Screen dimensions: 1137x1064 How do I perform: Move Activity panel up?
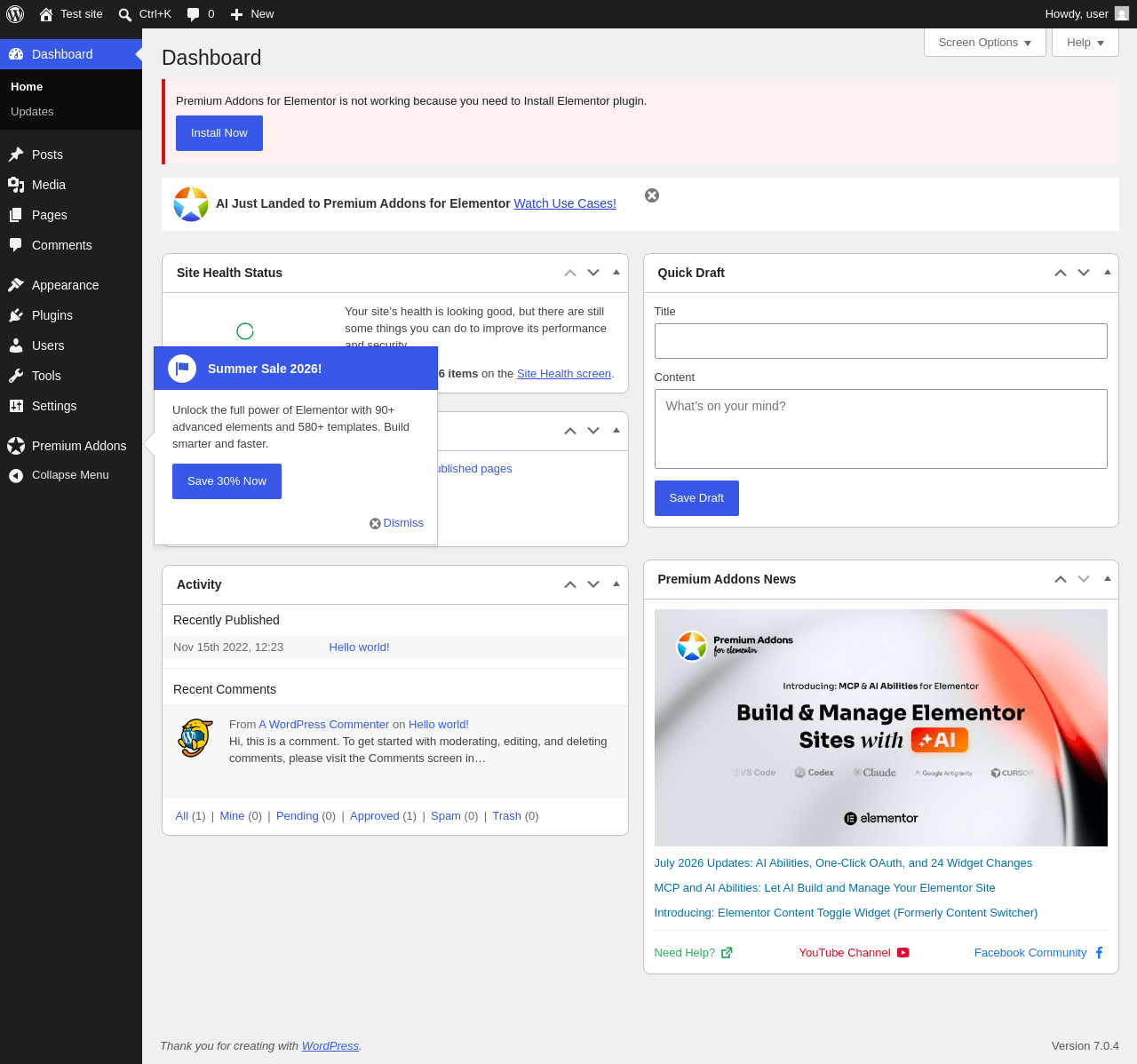570,584
